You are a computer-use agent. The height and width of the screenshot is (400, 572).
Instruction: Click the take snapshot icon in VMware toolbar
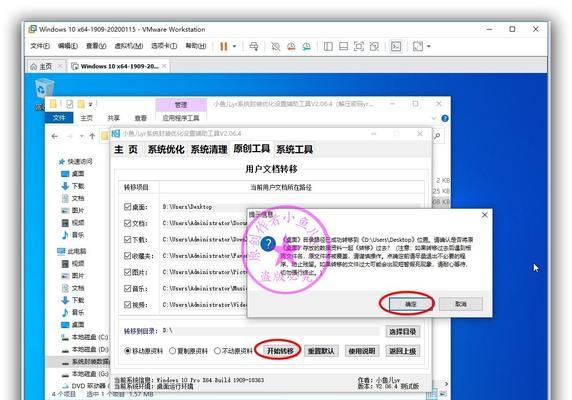coord(275,46)
